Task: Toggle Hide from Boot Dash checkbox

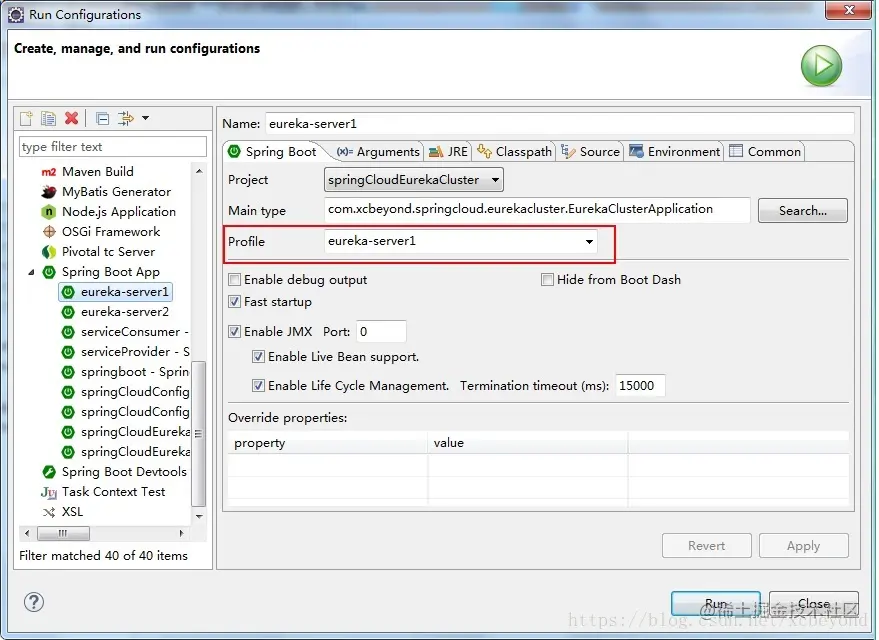Action: click(547, 280)
